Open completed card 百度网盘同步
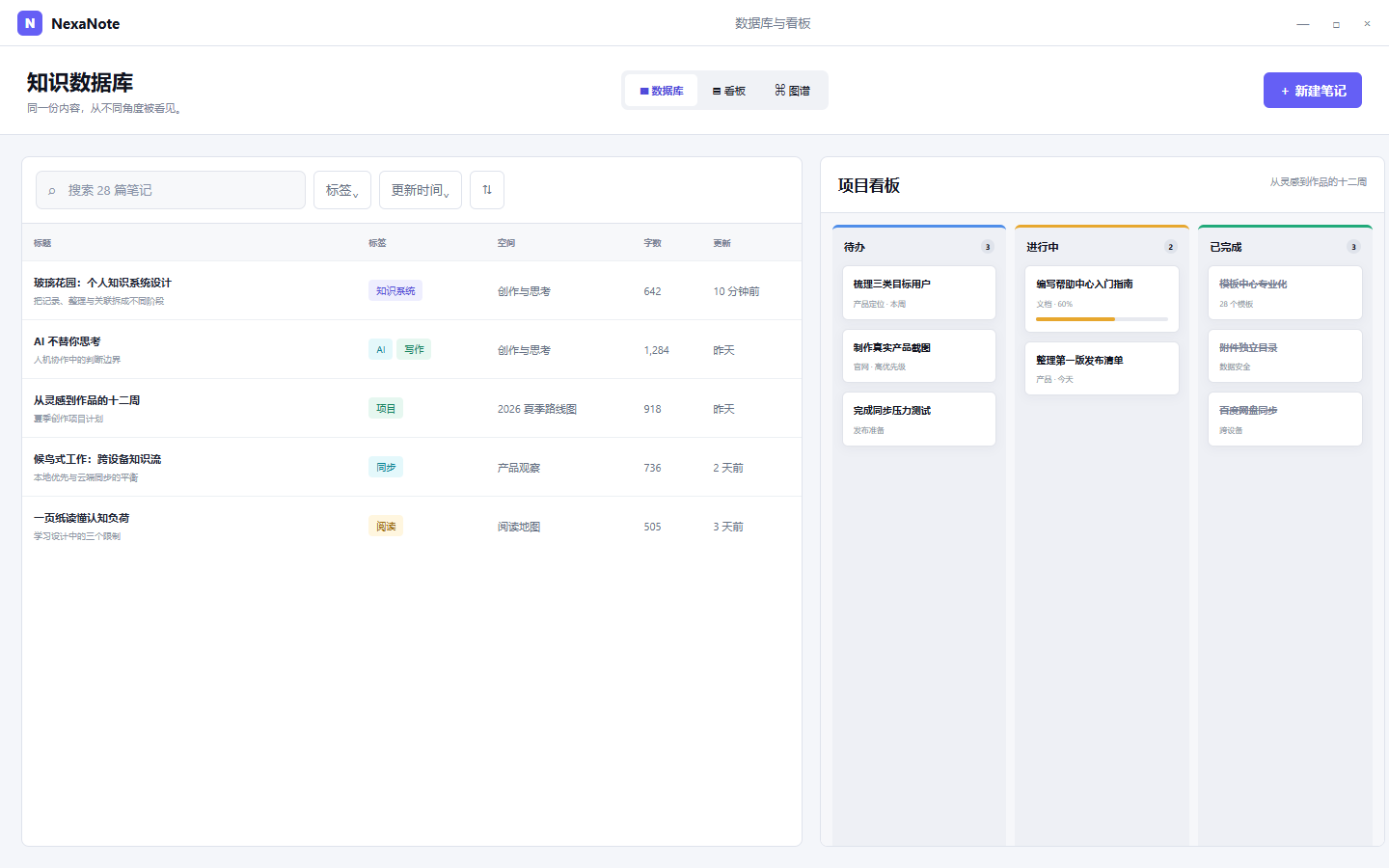This screenshot has width=1389, height=868. [1285, 419]
